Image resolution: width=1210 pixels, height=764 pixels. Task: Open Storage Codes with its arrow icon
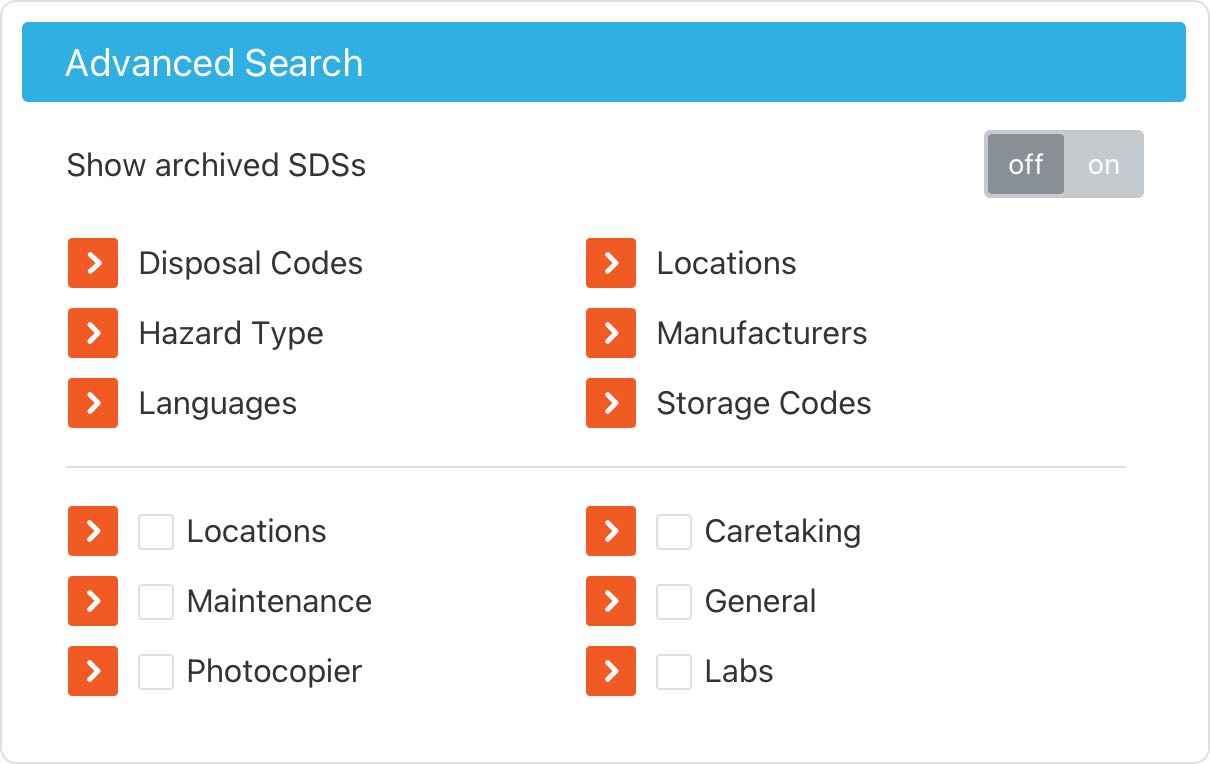[x=611, y=403]
